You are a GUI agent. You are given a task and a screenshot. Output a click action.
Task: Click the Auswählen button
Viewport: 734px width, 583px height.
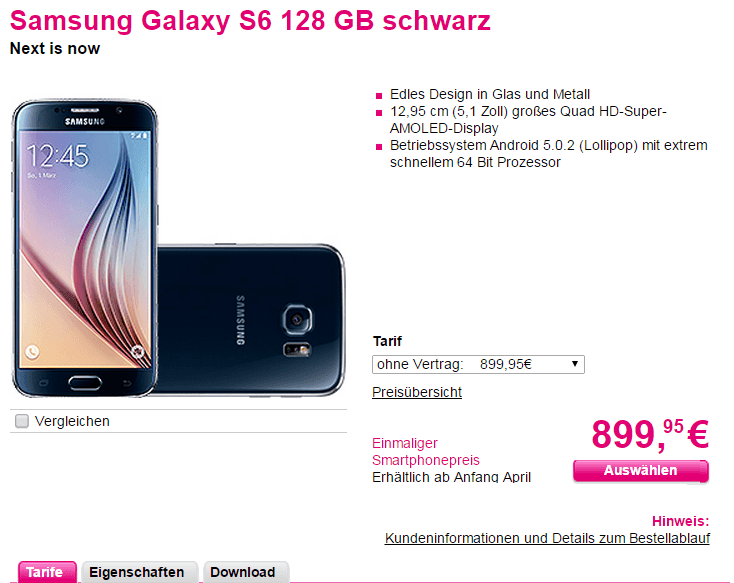(640, 471)
